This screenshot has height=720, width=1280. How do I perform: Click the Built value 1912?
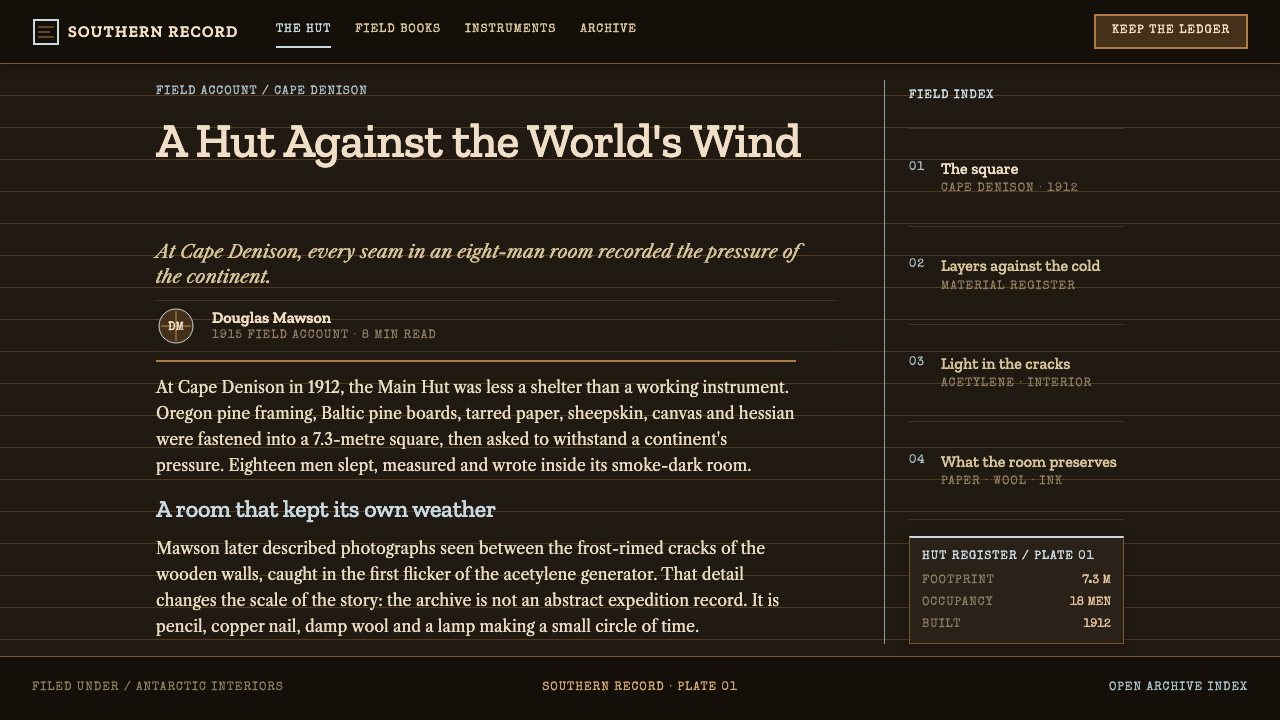[x=1097, y=623]
